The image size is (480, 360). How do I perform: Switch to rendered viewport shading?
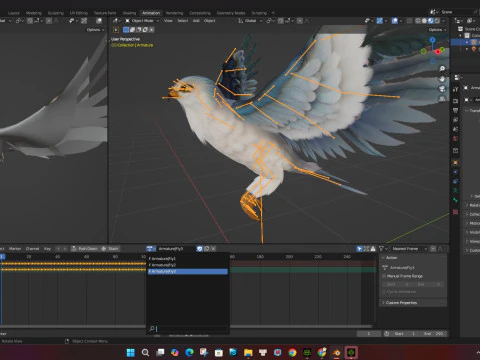pos(437,21)
